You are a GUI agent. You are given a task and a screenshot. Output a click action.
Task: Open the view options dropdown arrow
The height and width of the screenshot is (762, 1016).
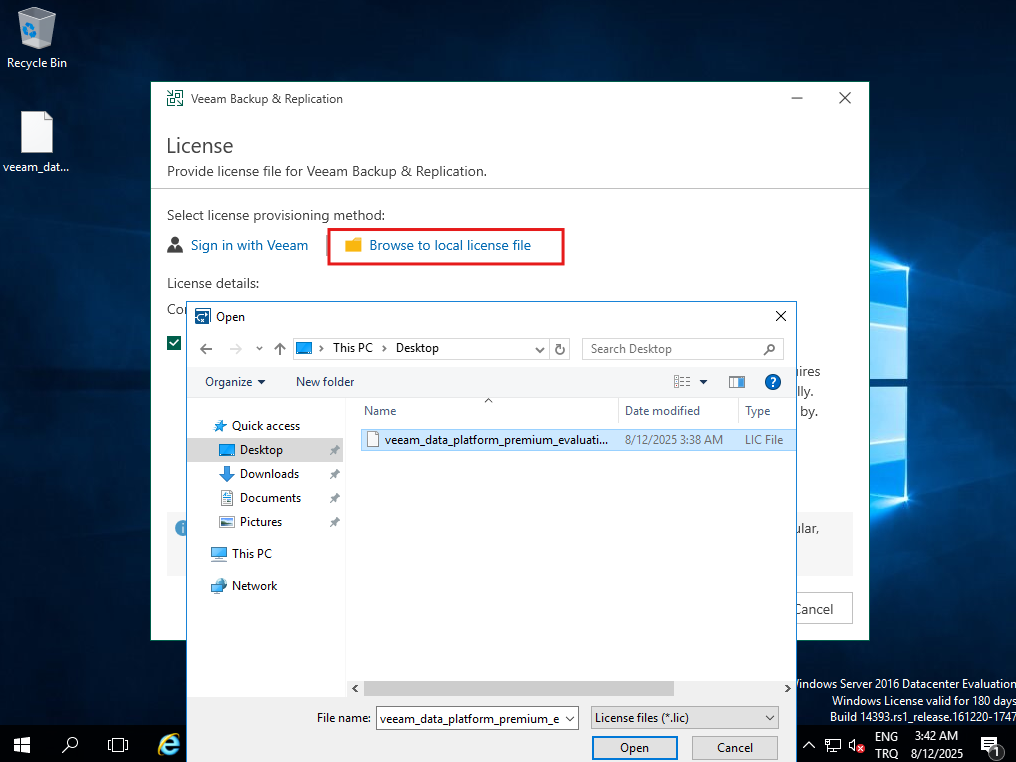pos(704,382)
